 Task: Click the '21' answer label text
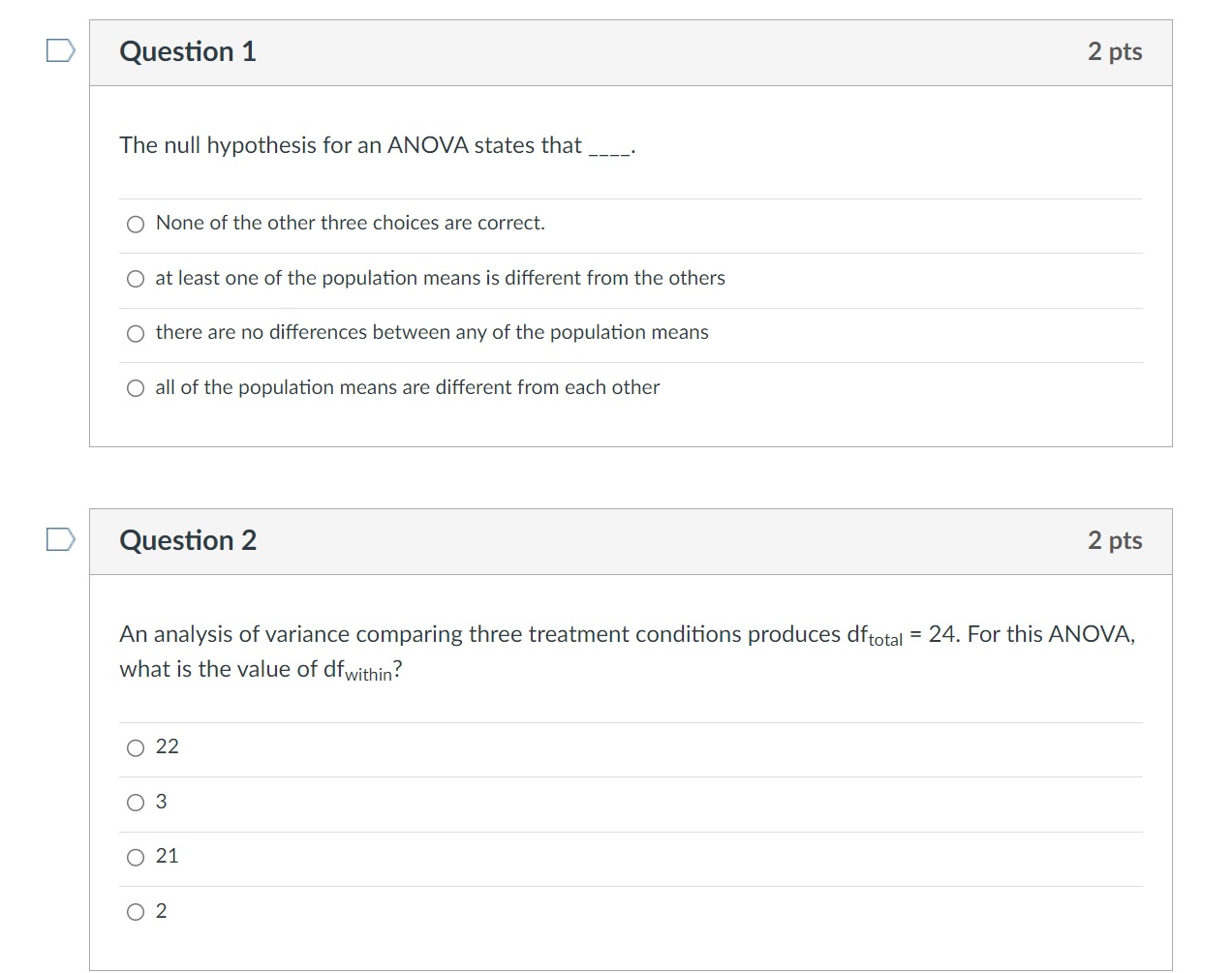(x=167, y=856)
